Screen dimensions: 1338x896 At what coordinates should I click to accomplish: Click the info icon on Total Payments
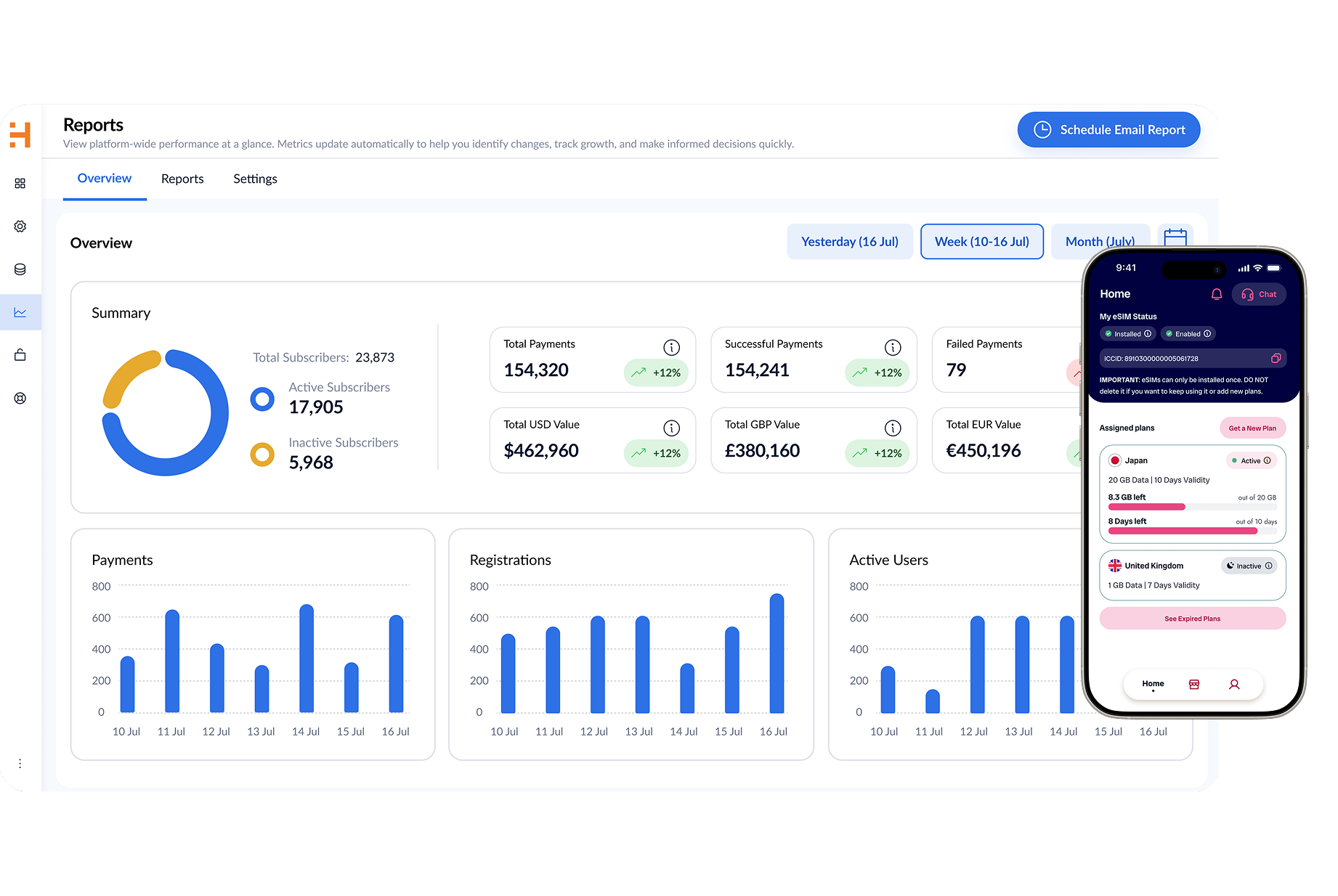pyautogui.click(x=671, y=348)
